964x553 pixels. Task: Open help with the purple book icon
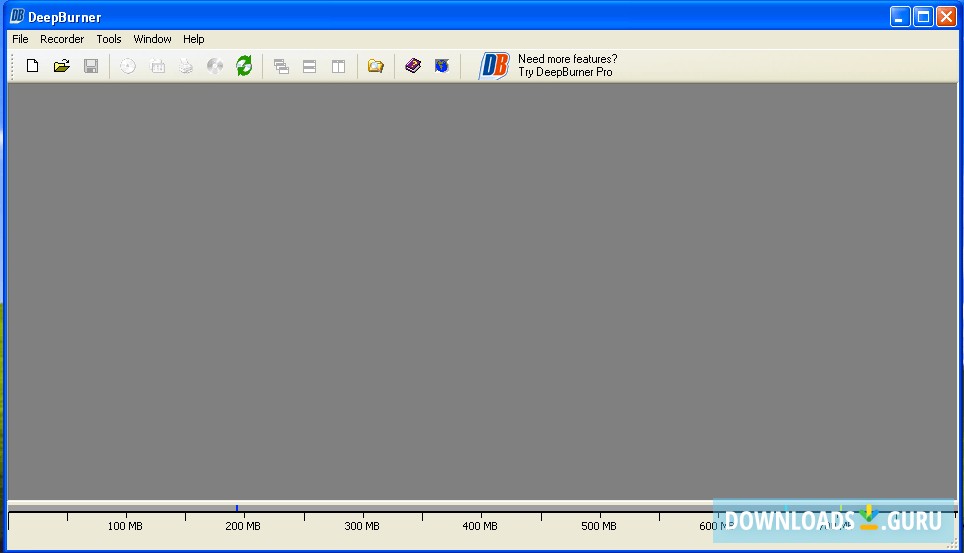[x=413, y=65]
